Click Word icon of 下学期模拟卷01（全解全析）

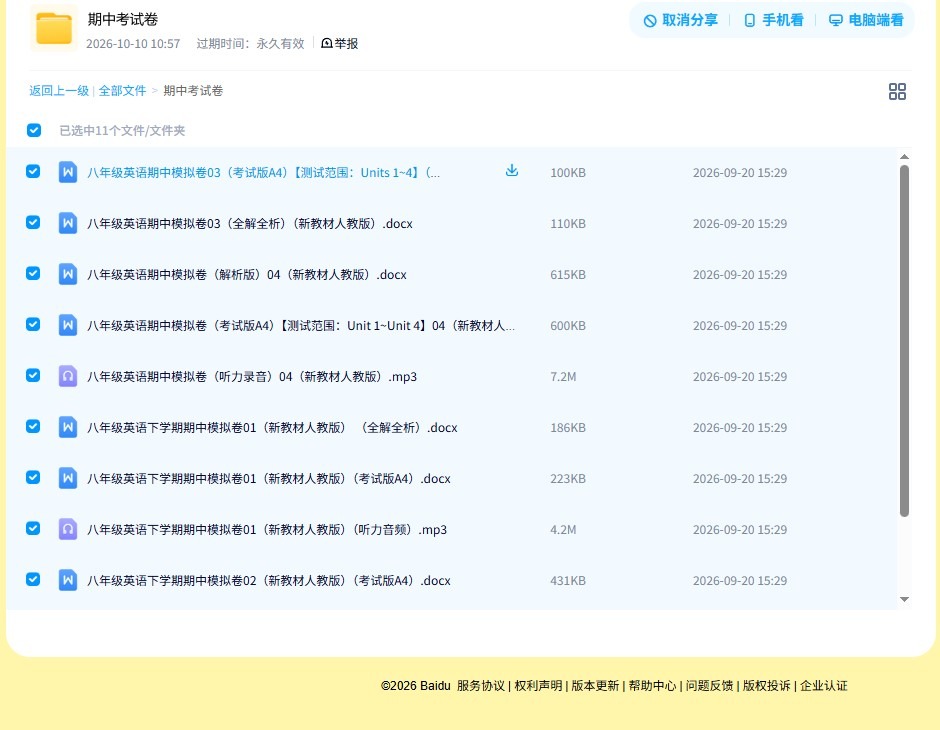pos(68,427)
